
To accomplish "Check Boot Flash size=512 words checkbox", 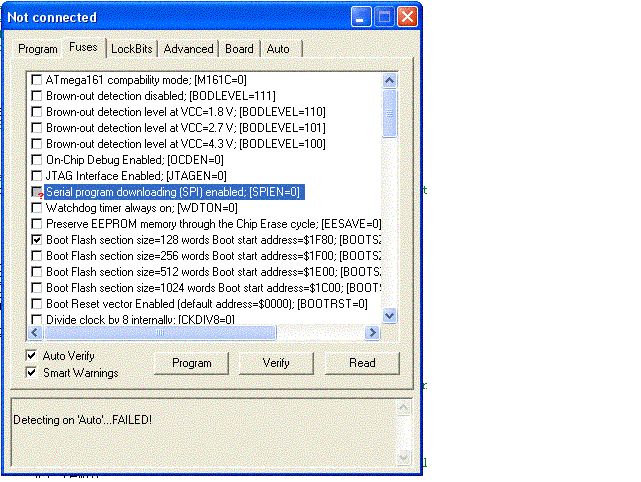I will 37,271.
